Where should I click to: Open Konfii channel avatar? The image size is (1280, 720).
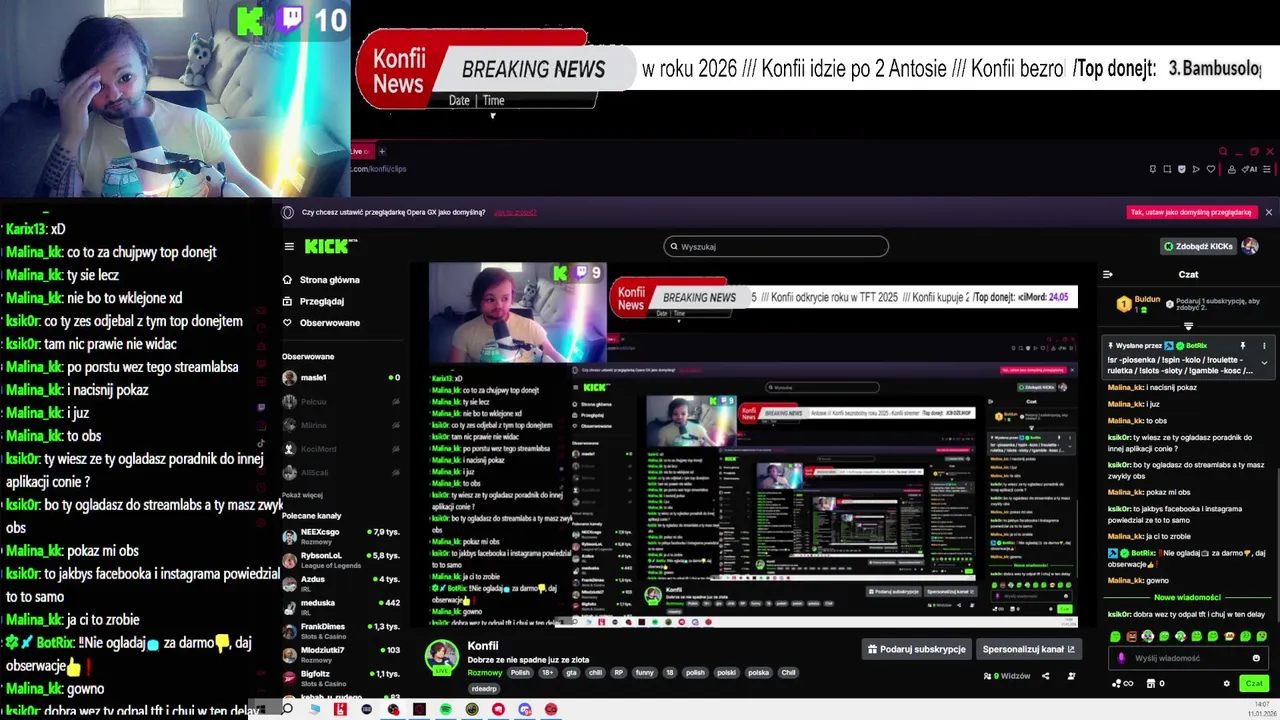pyautogui.click(x=442, y=657)
